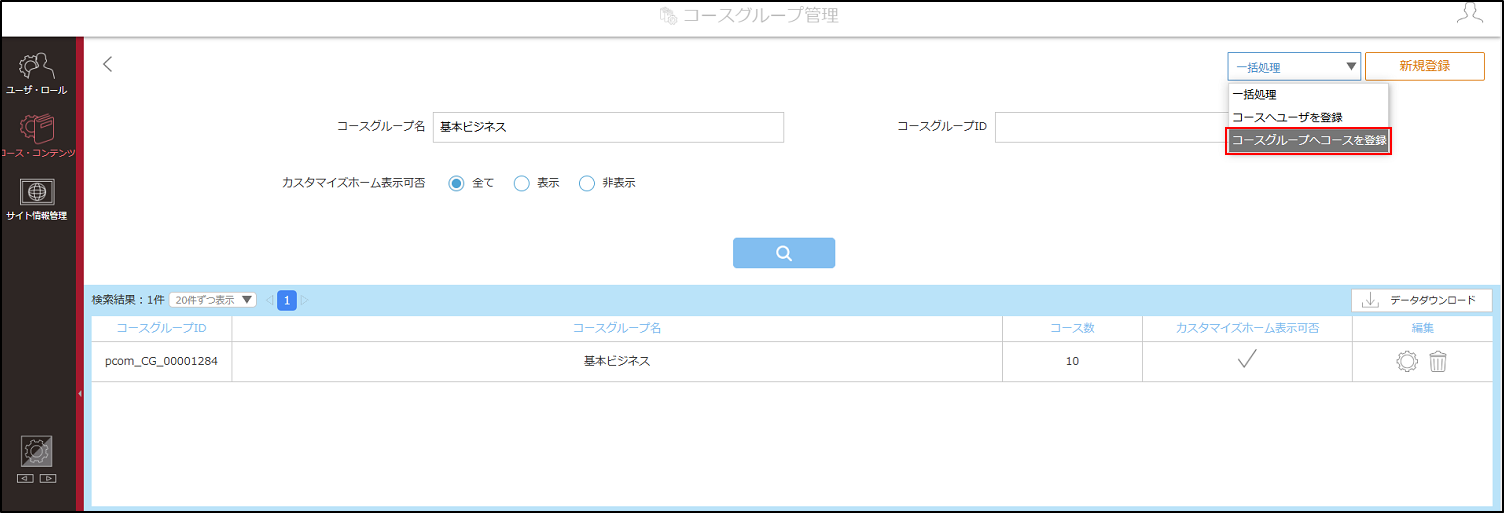Sort by コースグループID column header

pos(161,328)
